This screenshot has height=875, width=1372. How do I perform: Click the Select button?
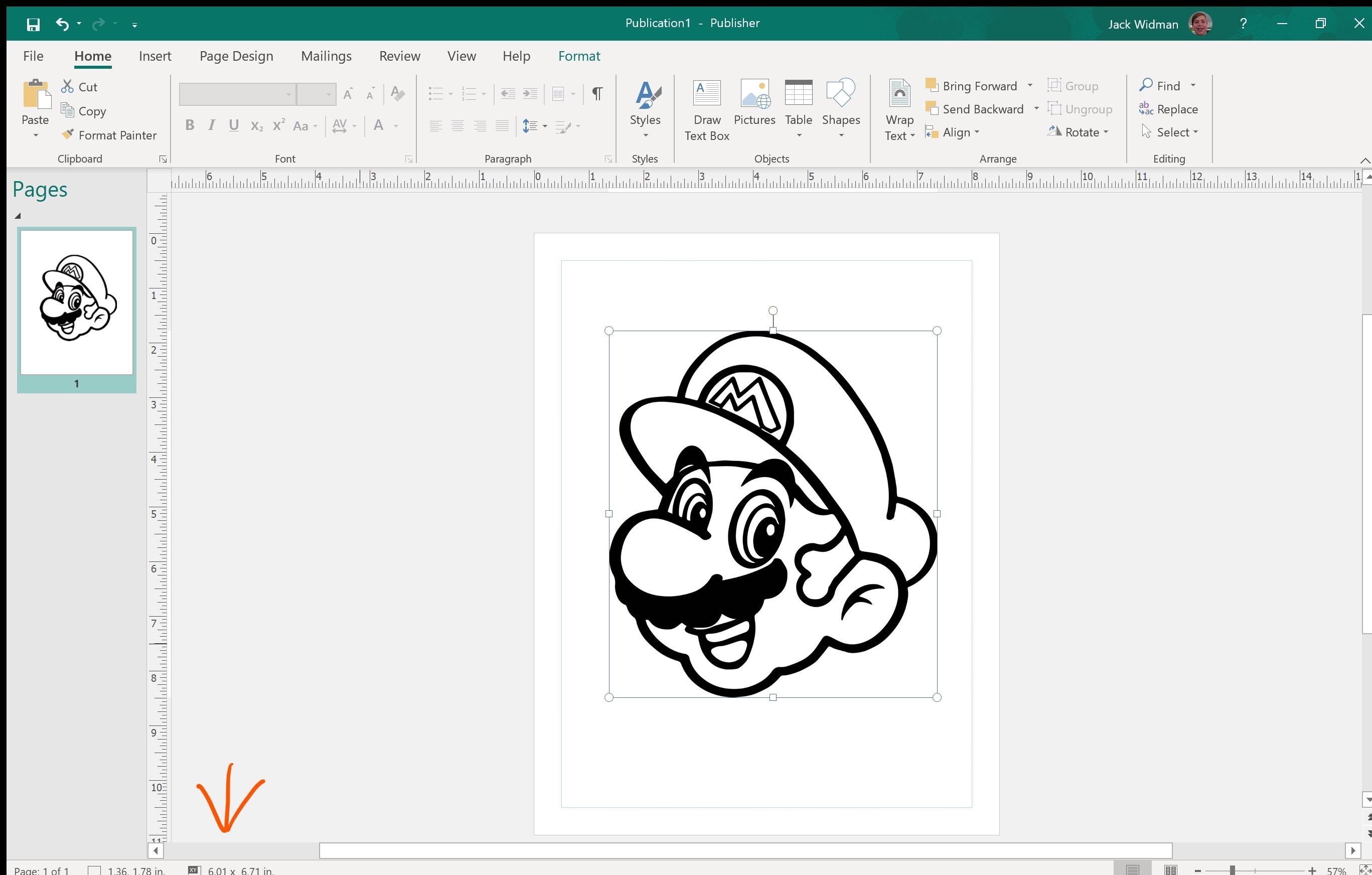pyautogui.click(x=1170, y=132)
